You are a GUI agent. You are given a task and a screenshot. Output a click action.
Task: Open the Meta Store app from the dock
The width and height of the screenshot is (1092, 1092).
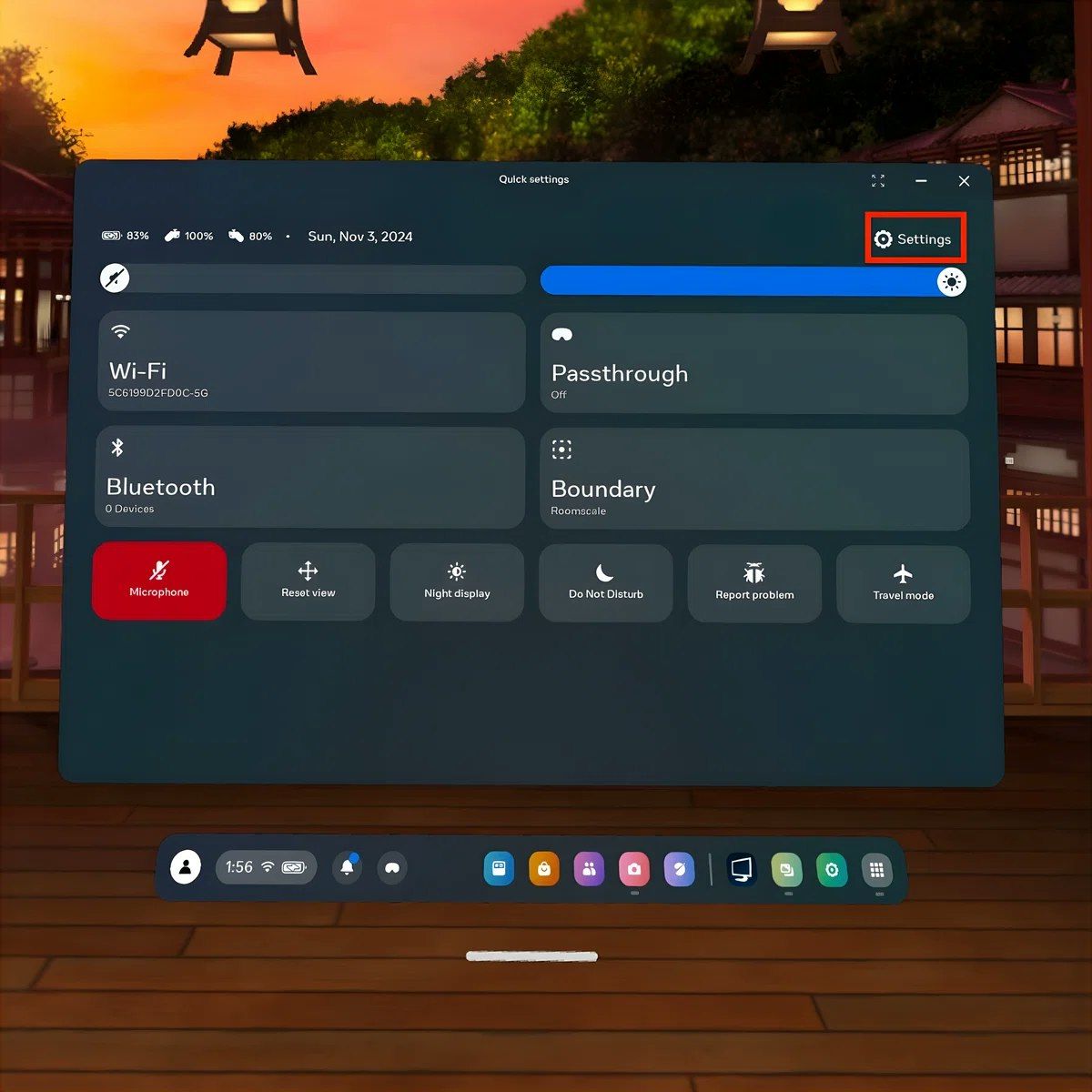click(543, 869)
